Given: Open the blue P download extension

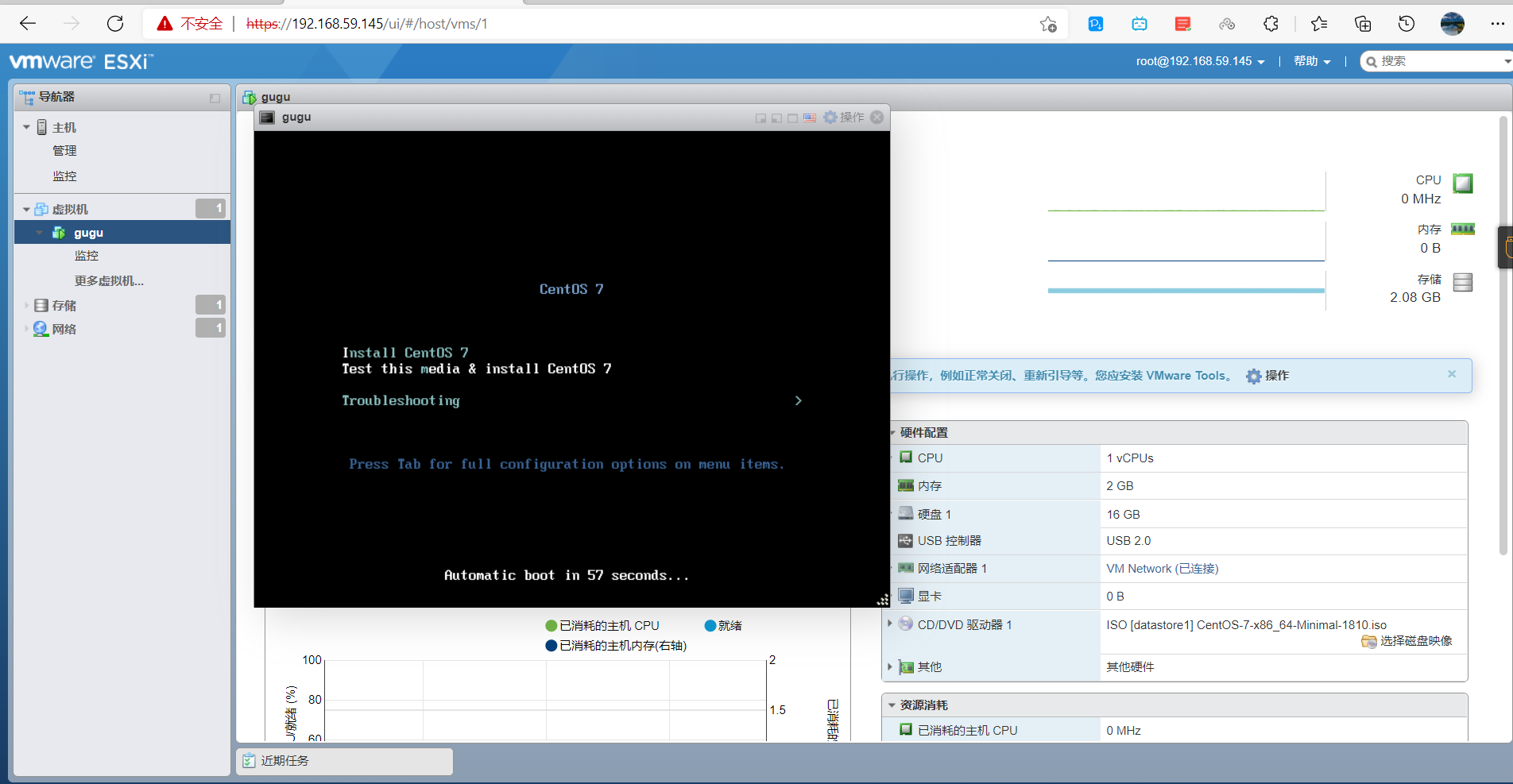Looking at the screenshot, I should pyautogui.click(x=1096, y=24).
